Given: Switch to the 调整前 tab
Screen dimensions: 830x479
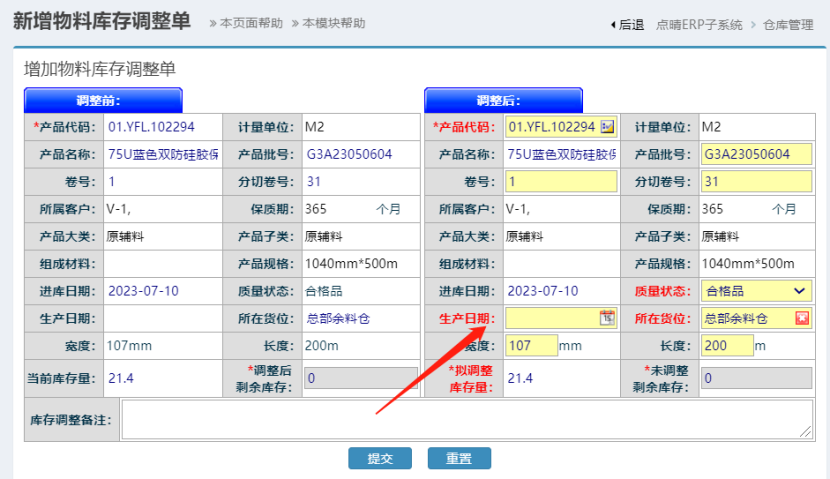Looking at the screenshot, I should (x=103, y=100).
